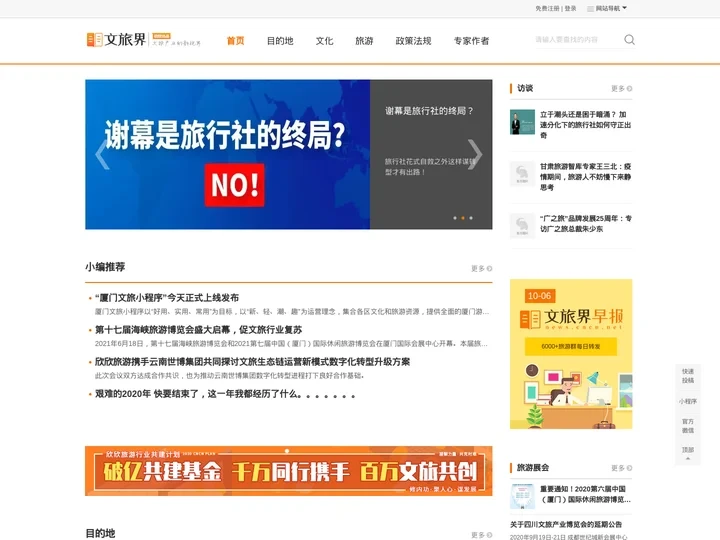This screenshot has height=540, width=720.
Task: Click summary text 厦门文旅小程序以好用、实用
Action: (292, 312)
